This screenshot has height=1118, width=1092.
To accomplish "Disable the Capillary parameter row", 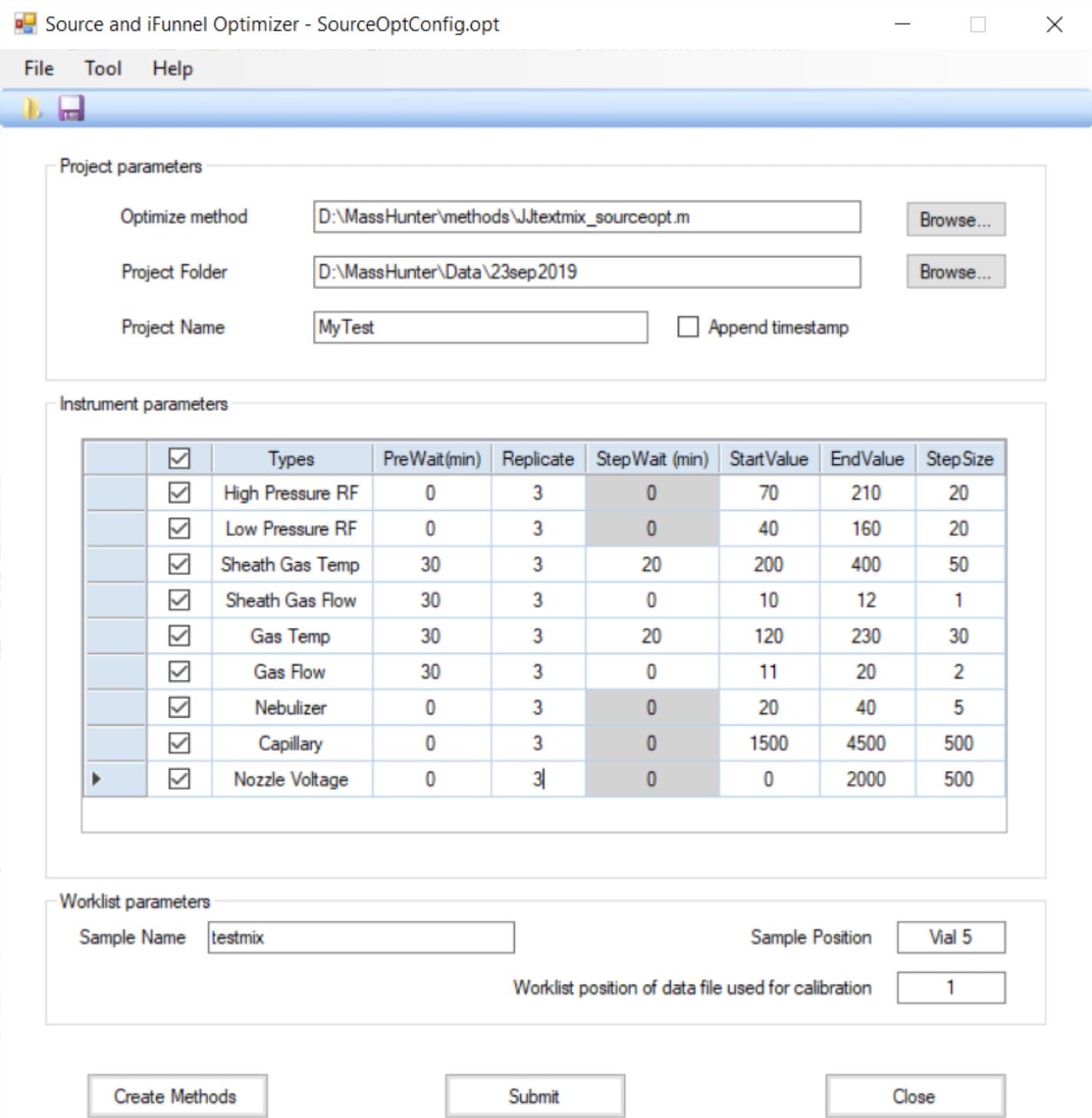I will (178, 742).
